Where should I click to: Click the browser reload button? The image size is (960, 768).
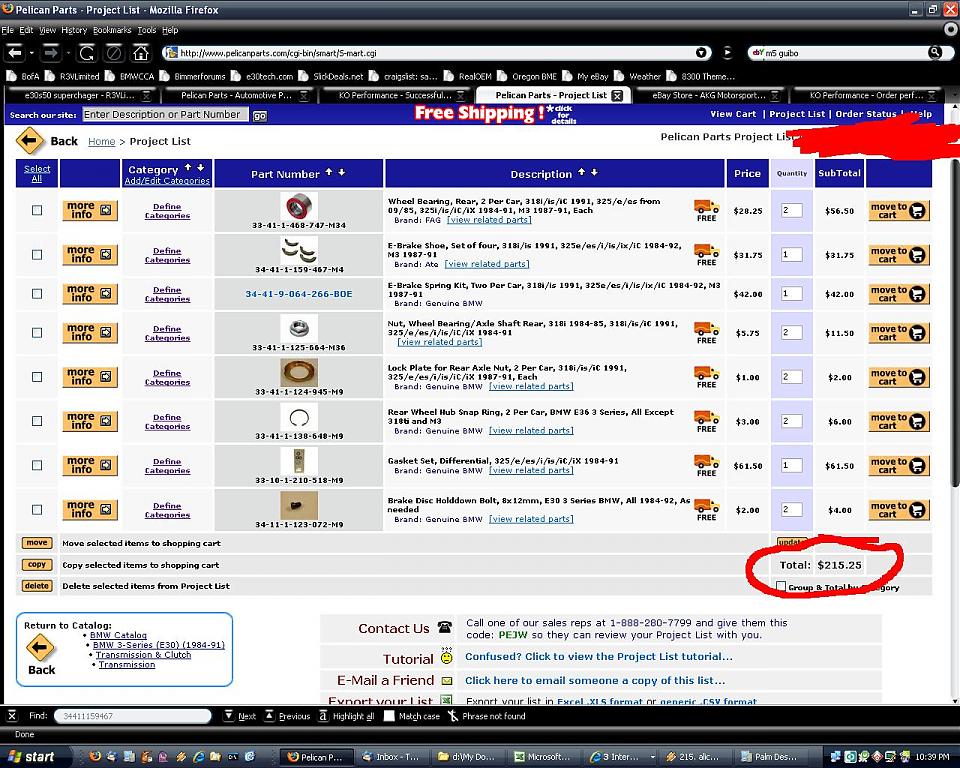pyautogui.click(x=87, y=52)
